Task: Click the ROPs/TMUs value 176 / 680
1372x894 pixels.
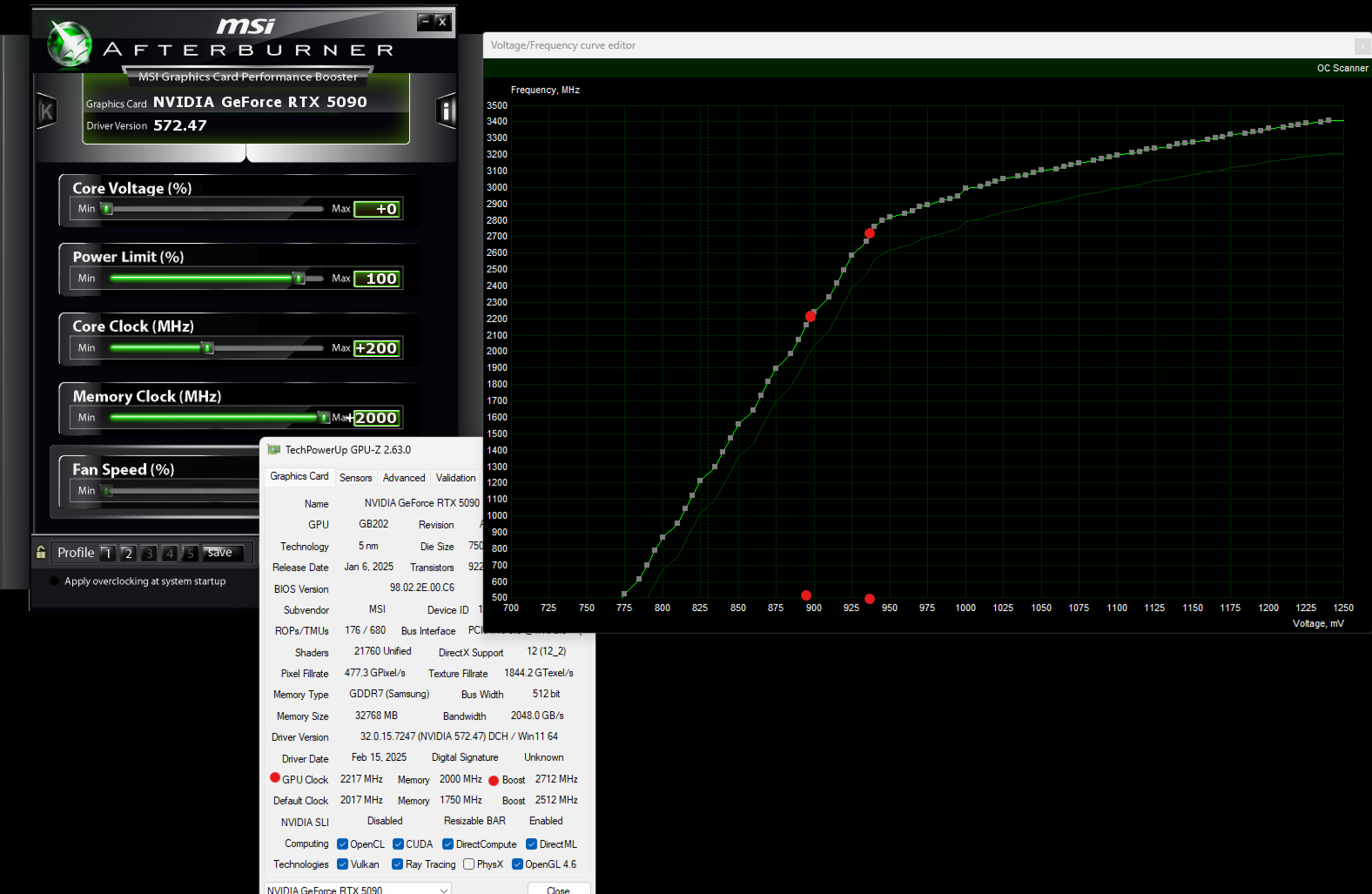Action: coord(365,630)
